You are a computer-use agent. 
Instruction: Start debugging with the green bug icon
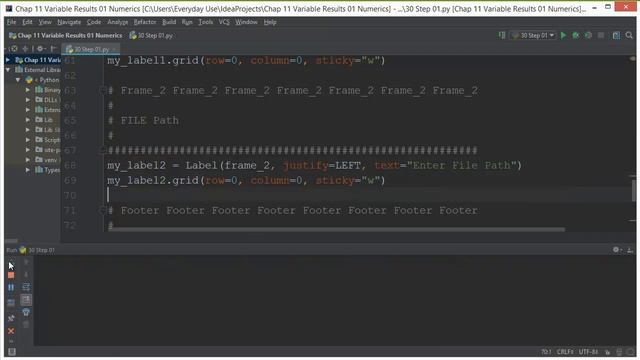(x=576, y=36)
